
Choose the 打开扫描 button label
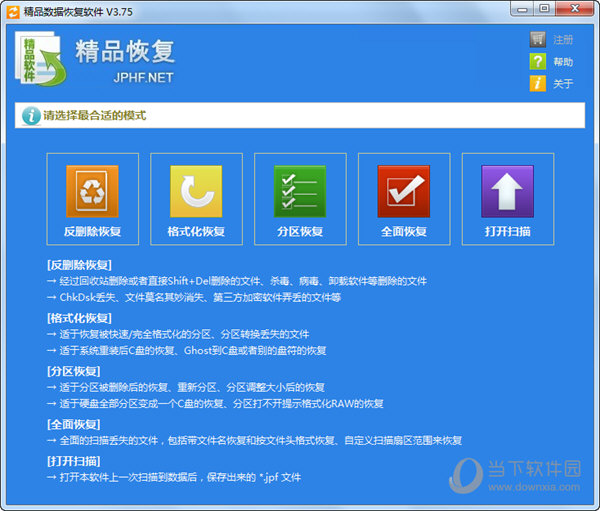507,231
